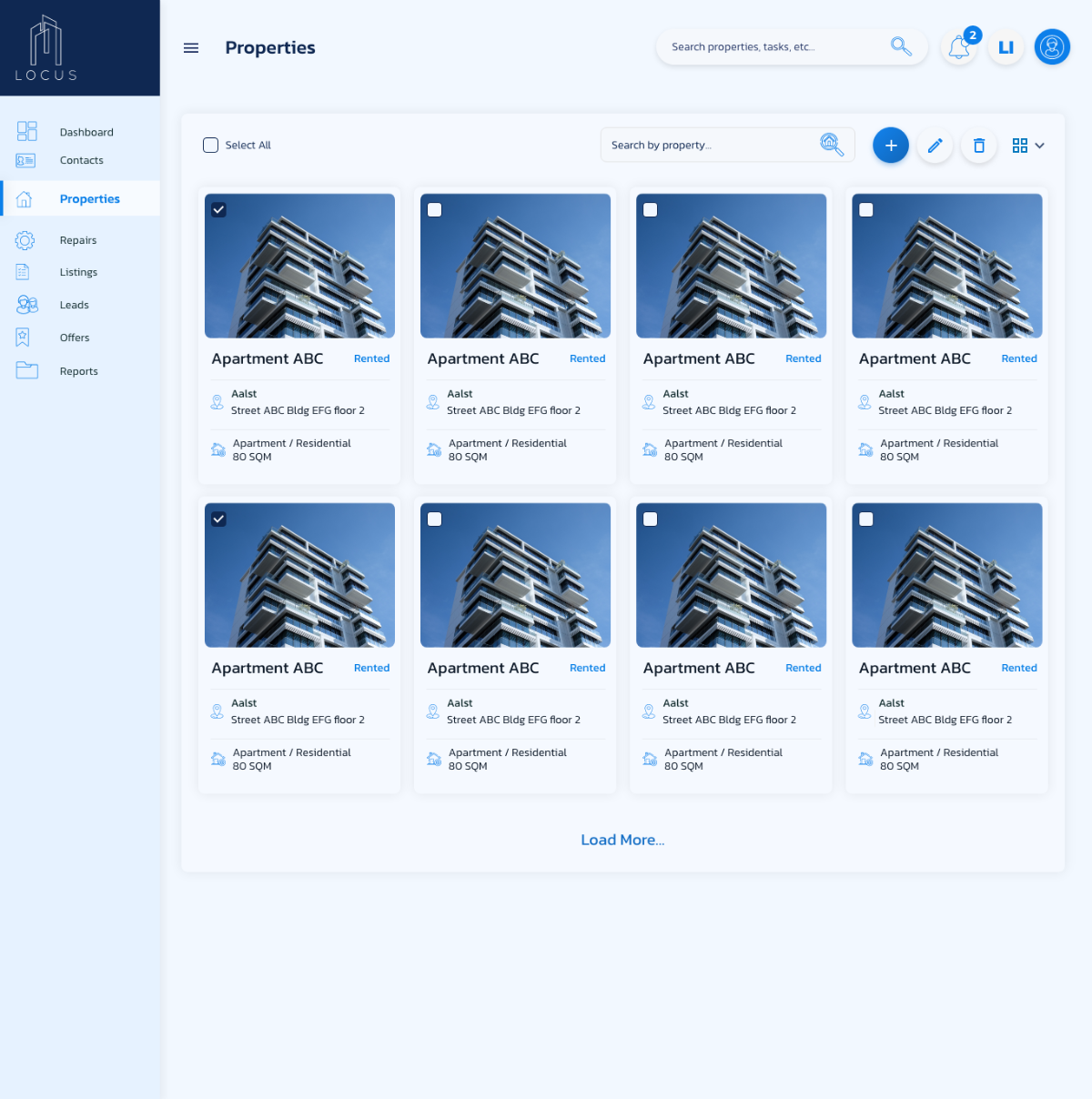Image resolution: width=1092 pixels, height=1099 pixels.
Task: Click the magnifier icon in the top search bar
Action: click(901, 46)
